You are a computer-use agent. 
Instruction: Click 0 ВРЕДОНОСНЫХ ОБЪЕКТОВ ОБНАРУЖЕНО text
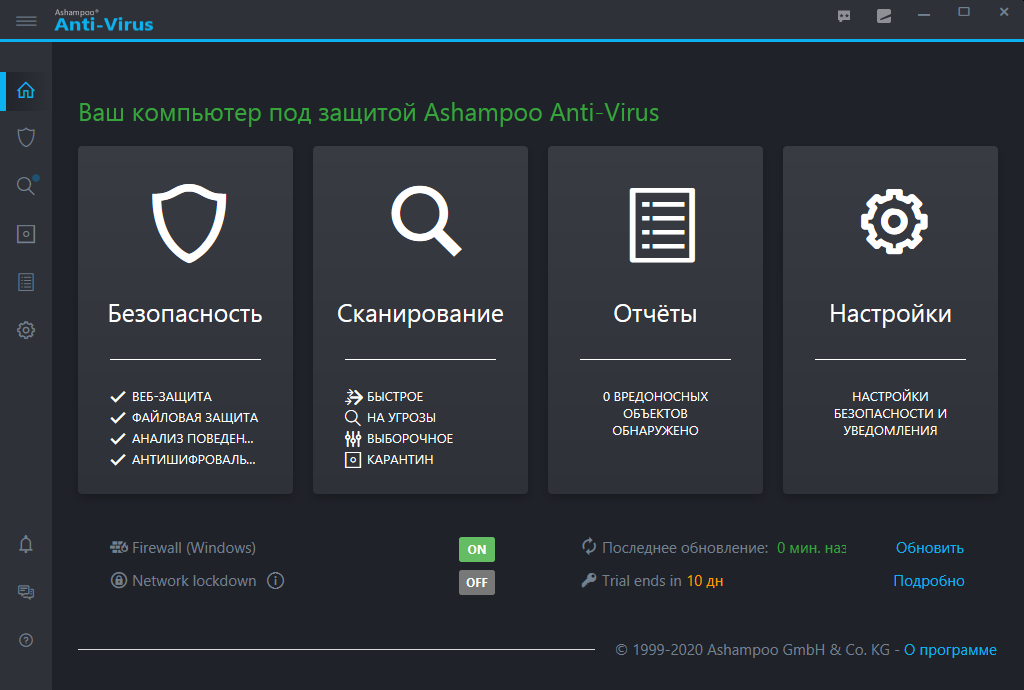coord(655,413)
